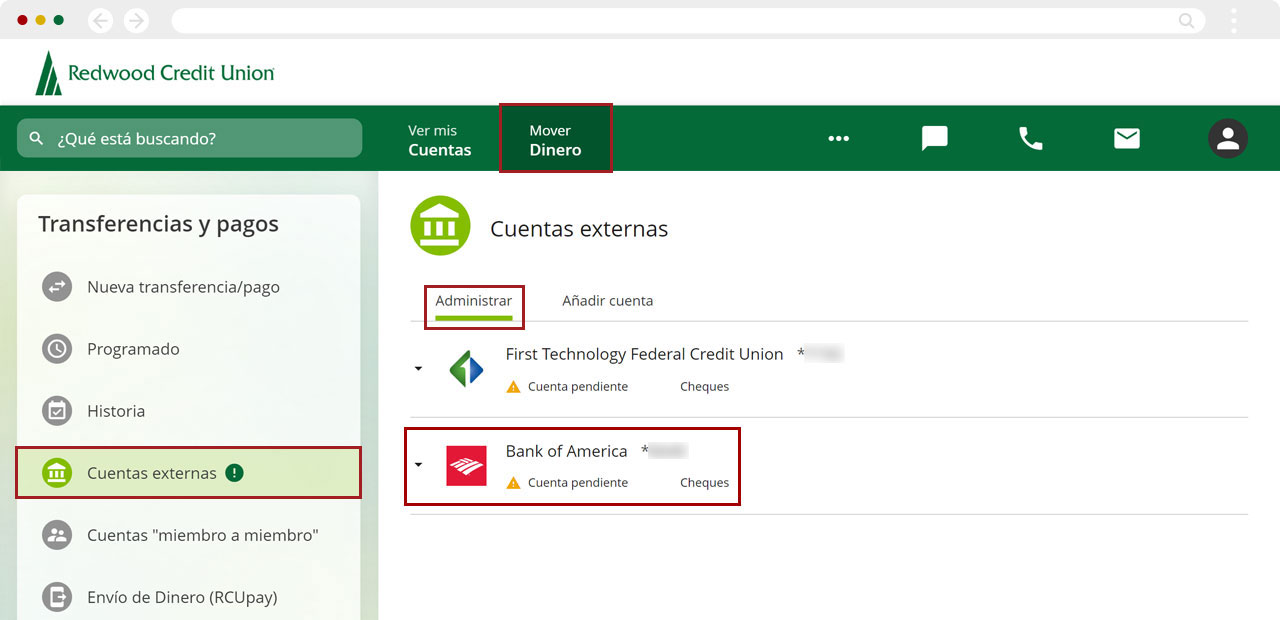Click the large green bank icon in header

pyautogui.click(x=440, y=226)
